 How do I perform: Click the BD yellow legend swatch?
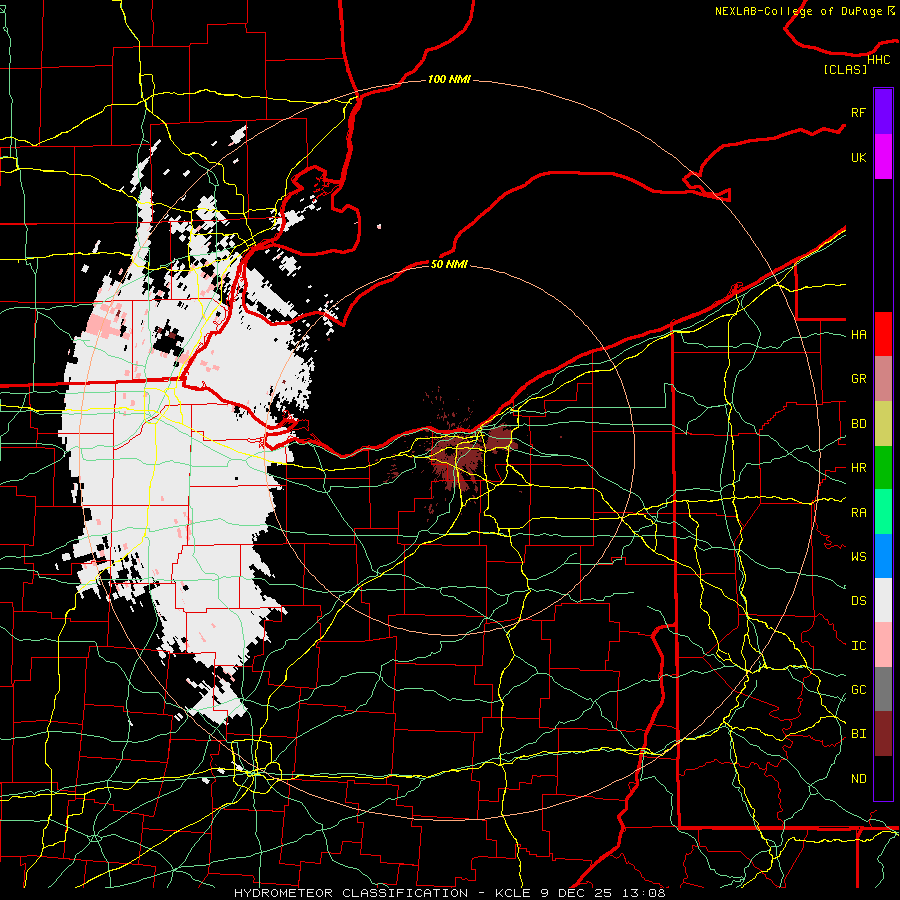coord(883,423)
